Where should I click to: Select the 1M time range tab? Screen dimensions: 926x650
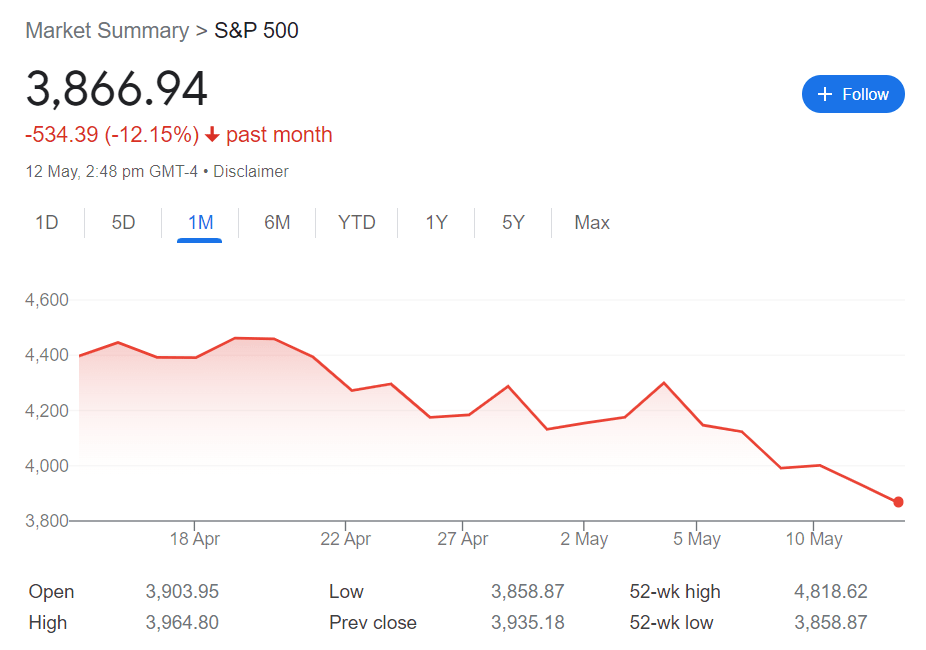click(200, 222)
